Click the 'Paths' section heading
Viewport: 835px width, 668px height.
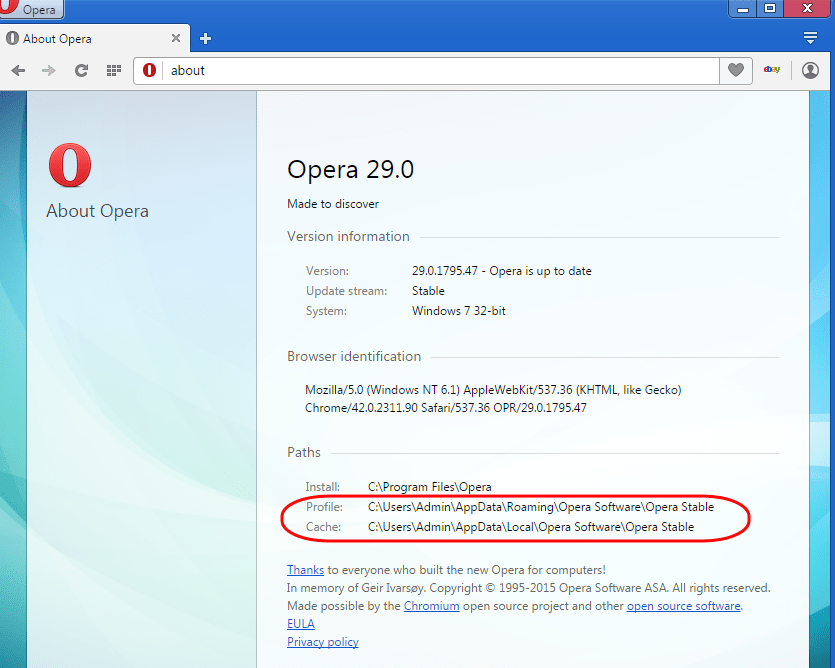coord(304,452)
